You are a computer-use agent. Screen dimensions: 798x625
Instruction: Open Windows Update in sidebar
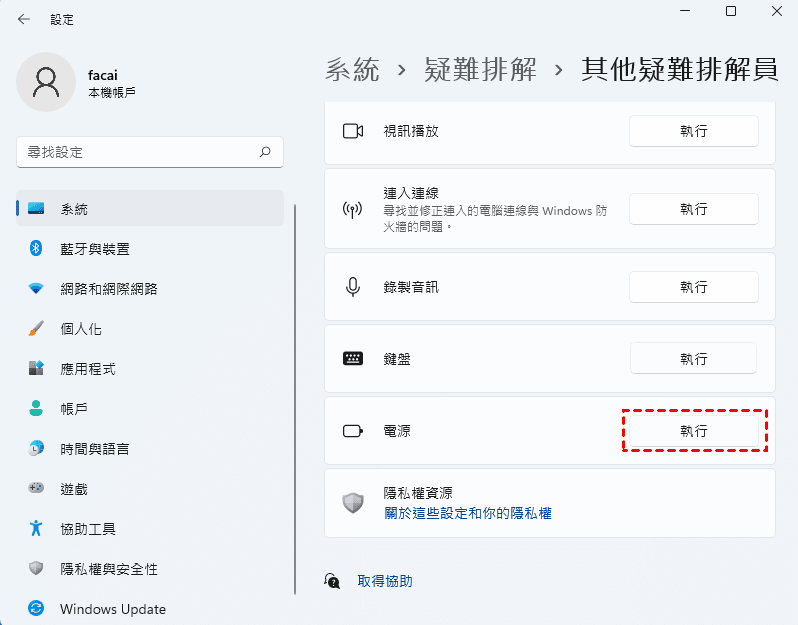point(112,608)
